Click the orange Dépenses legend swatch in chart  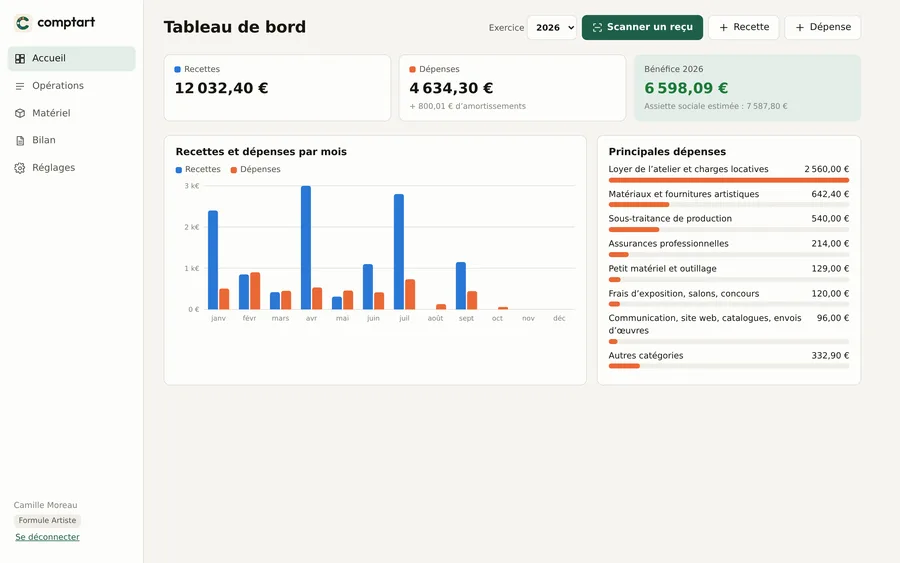click(x=234, y=170)
